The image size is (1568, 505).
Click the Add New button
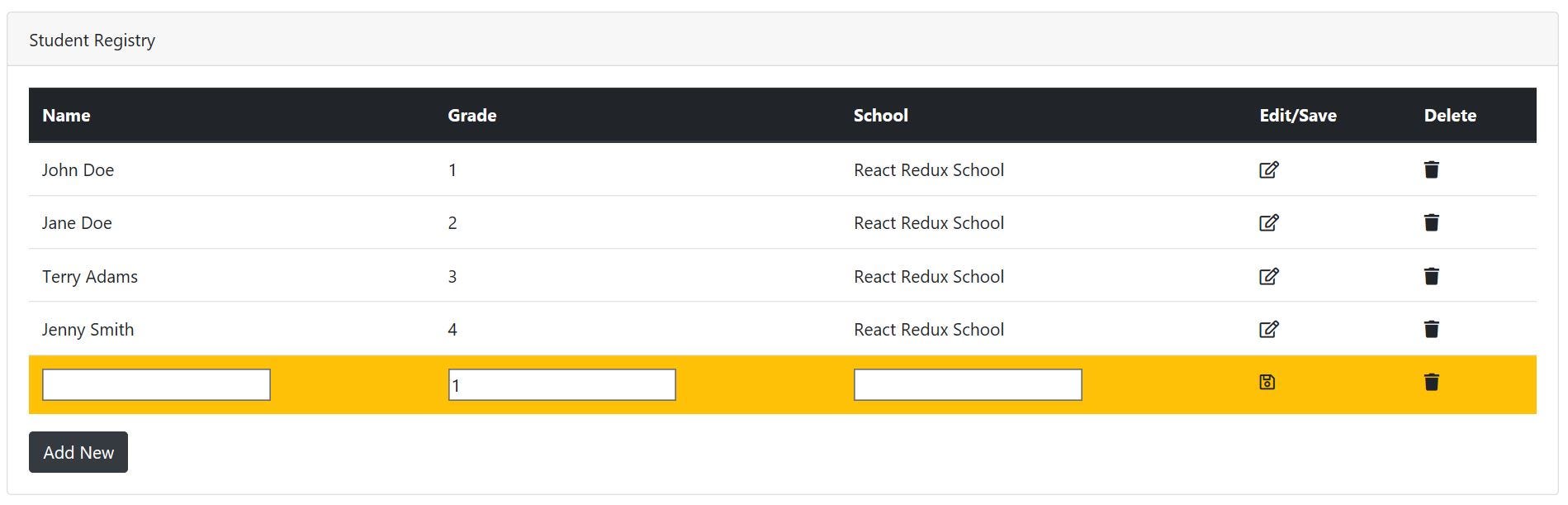[x=78, y=452]
